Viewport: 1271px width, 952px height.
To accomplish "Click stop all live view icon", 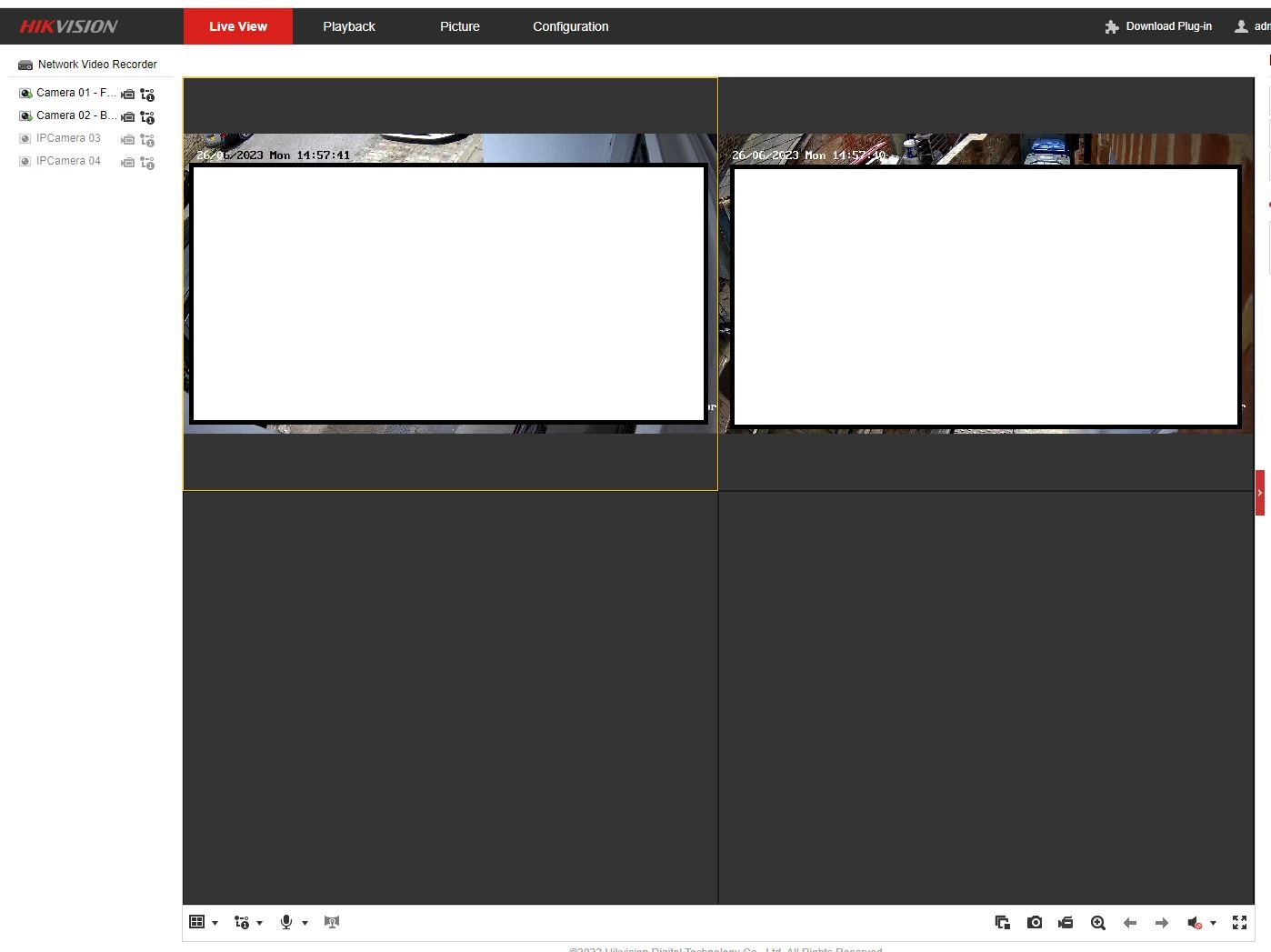I will click(x=1003, y=922).
